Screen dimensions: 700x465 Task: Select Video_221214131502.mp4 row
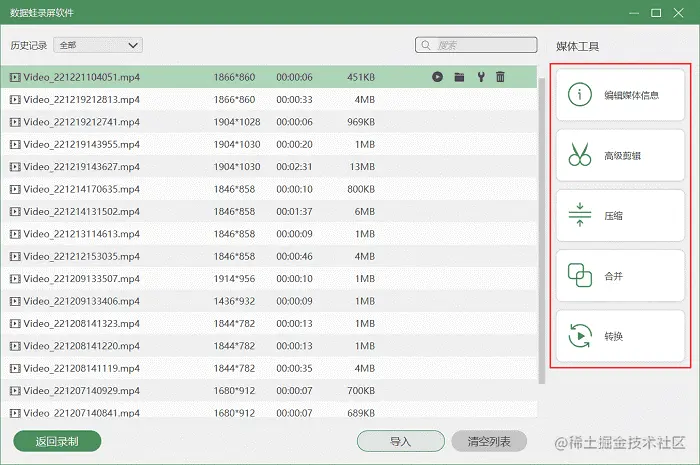pos(269,212)
